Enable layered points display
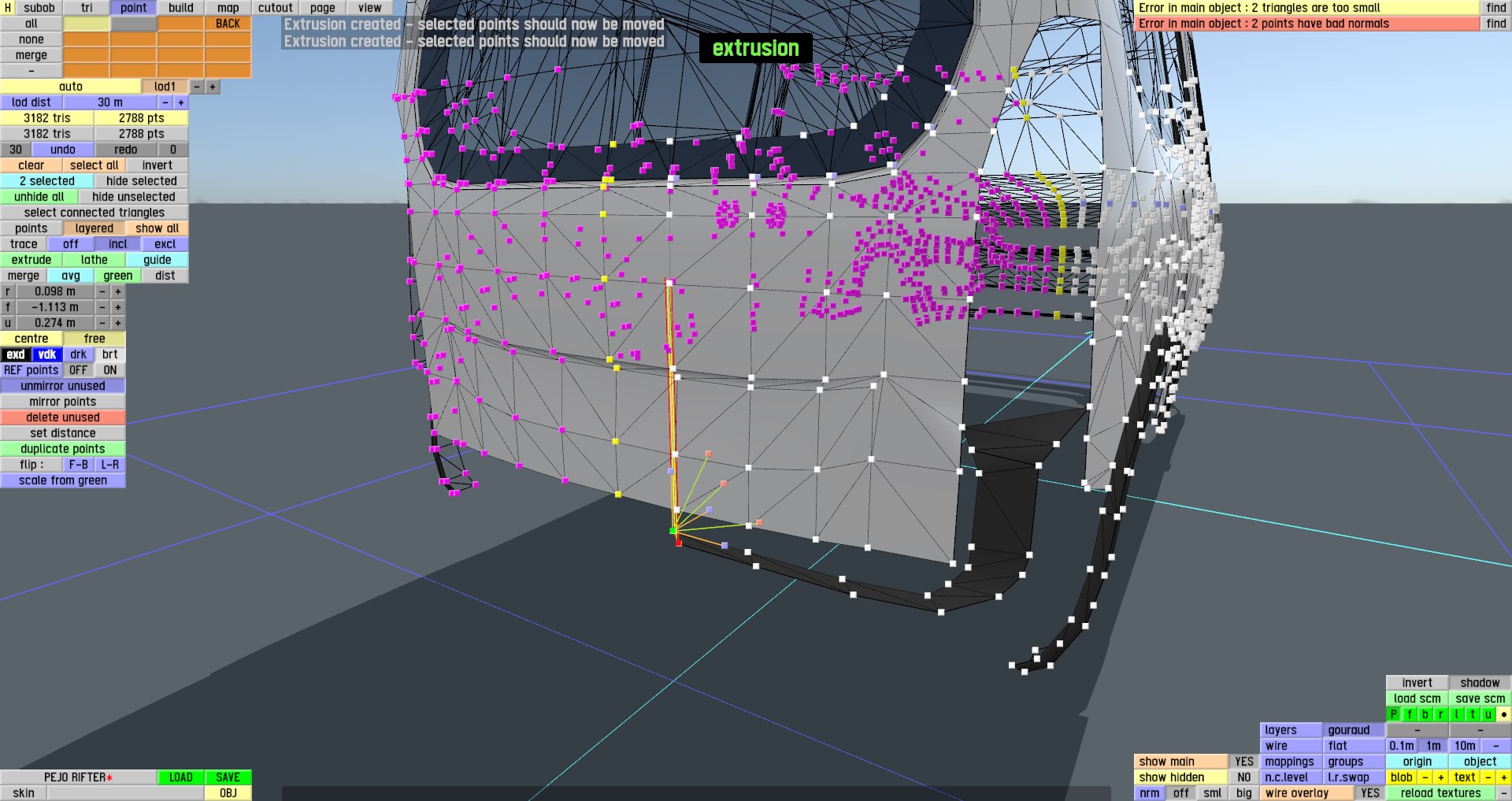This screenshot has width=1512, height=801. click(94, 228)
